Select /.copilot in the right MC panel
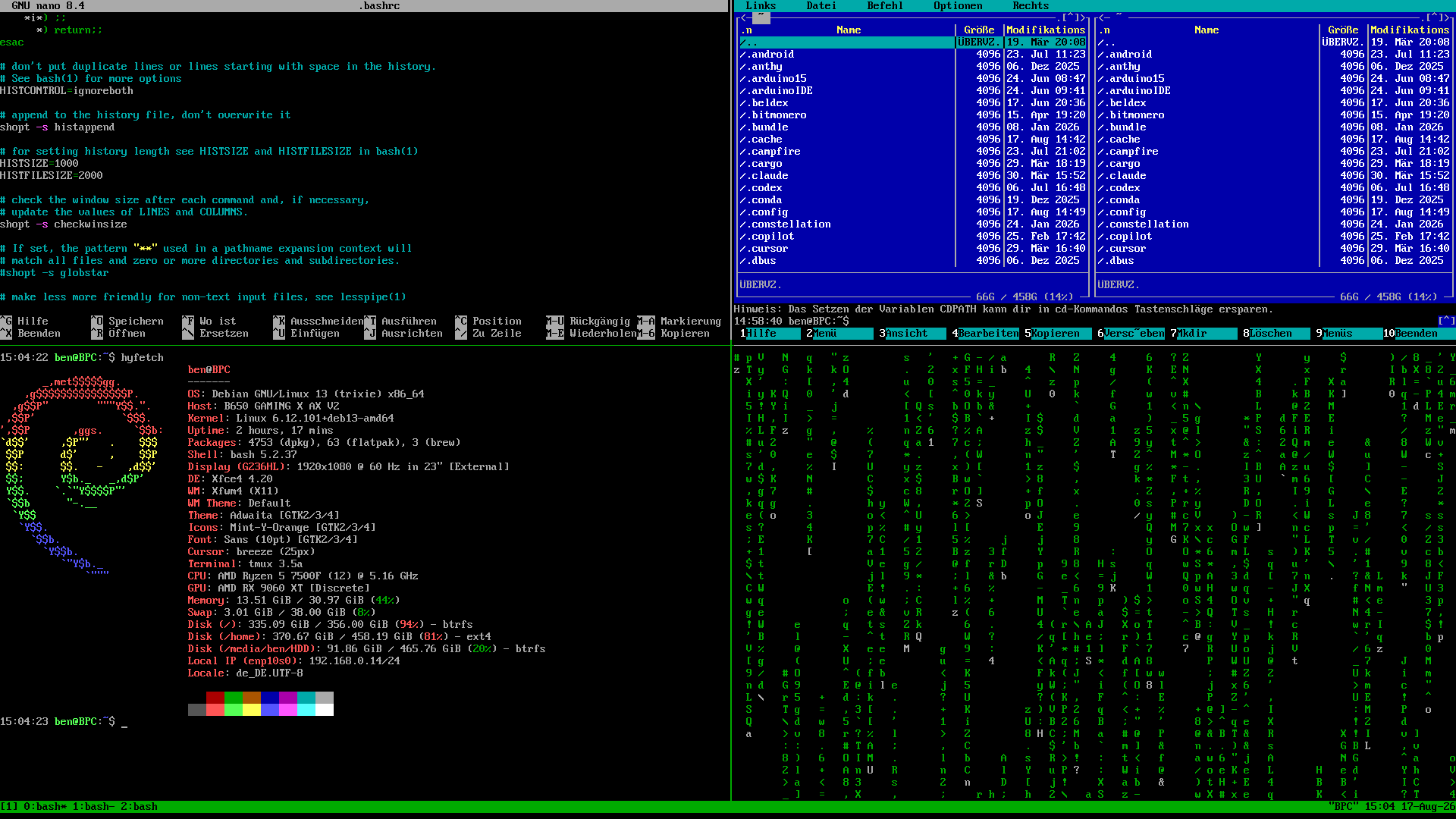The width and height of the screenshot is (1456, 819). click(x=1273, y=237)
